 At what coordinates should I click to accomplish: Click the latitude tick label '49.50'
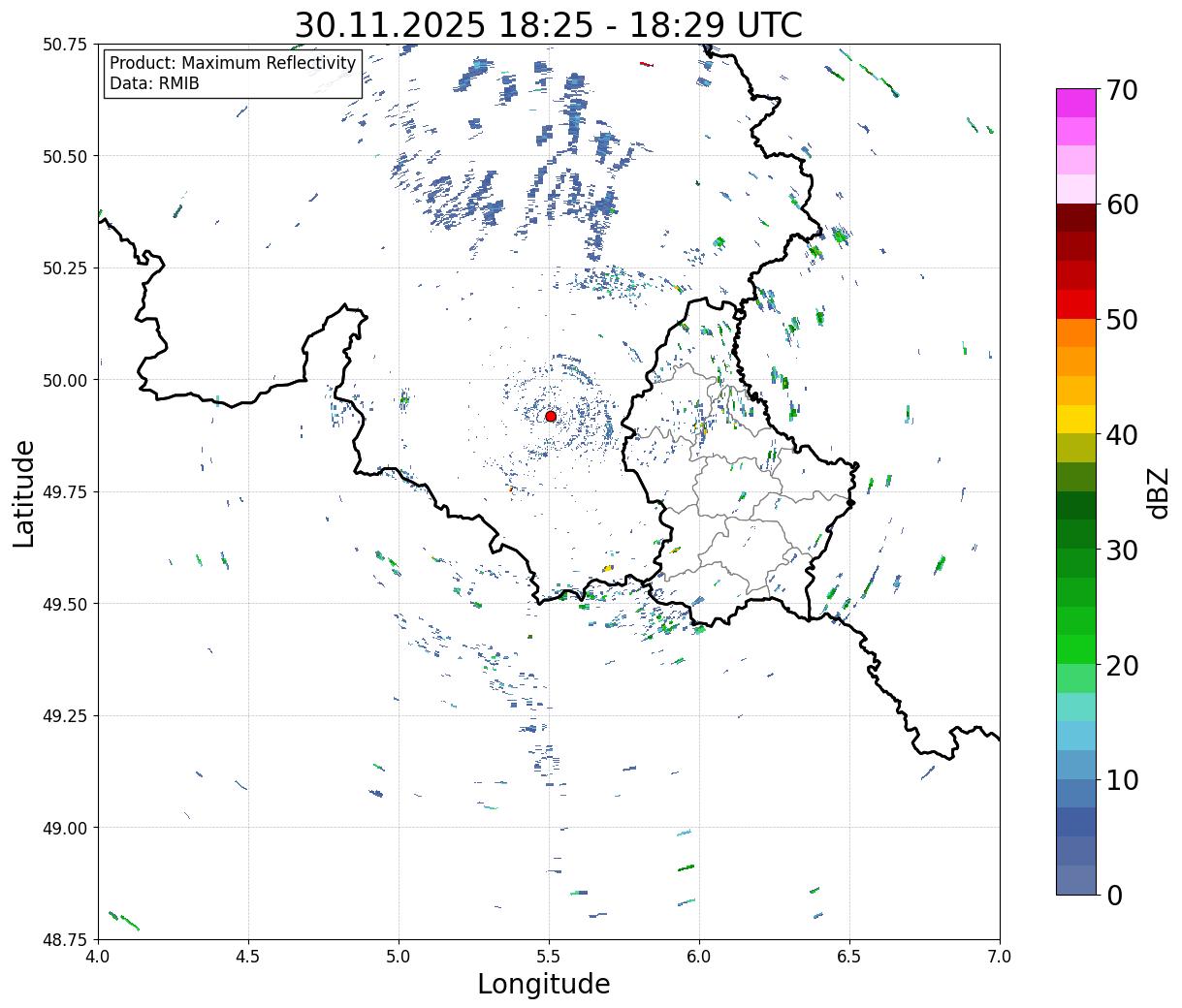tap(65, 604)
